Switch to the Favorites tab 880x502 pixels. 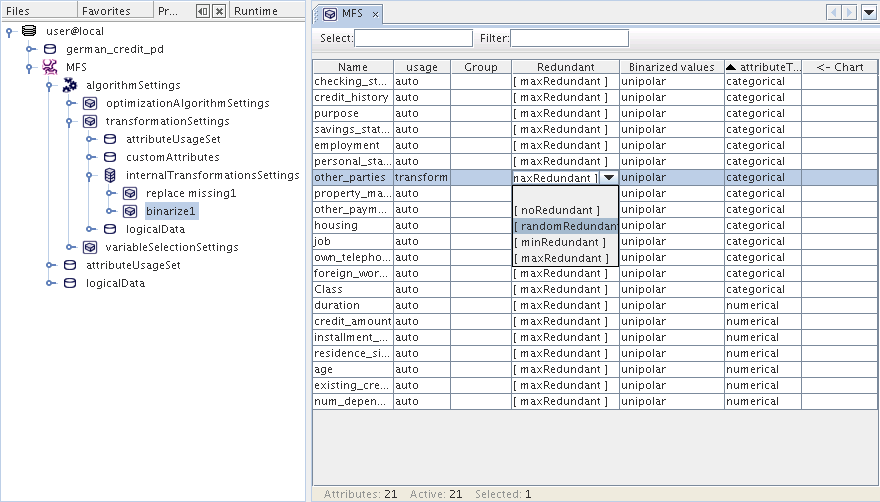[x=105, y=11]
